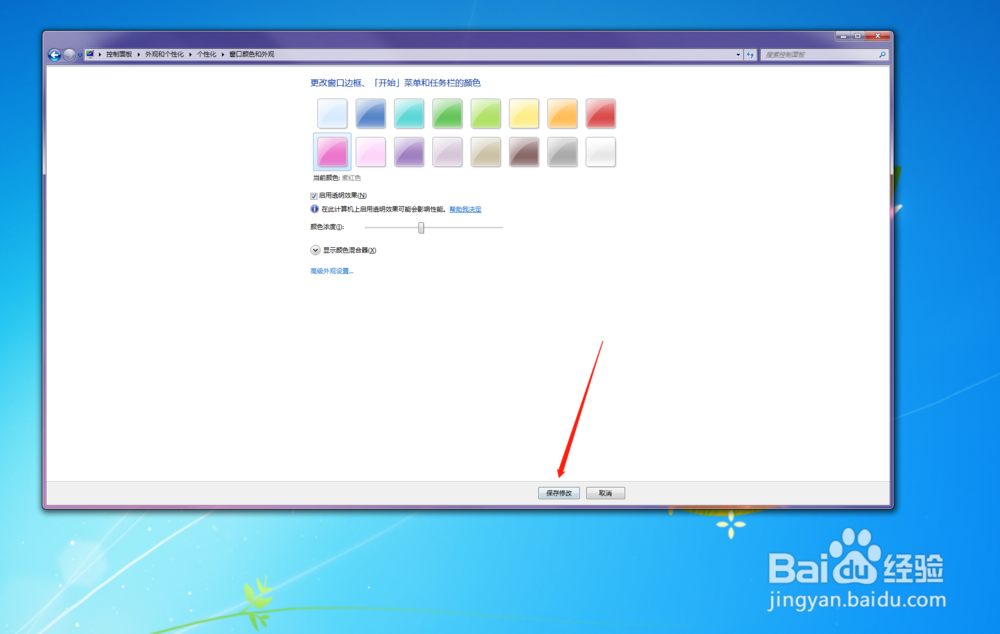Close the window colour settings window
Viewport: 1000px width, 634px height.
coord(878,36)
